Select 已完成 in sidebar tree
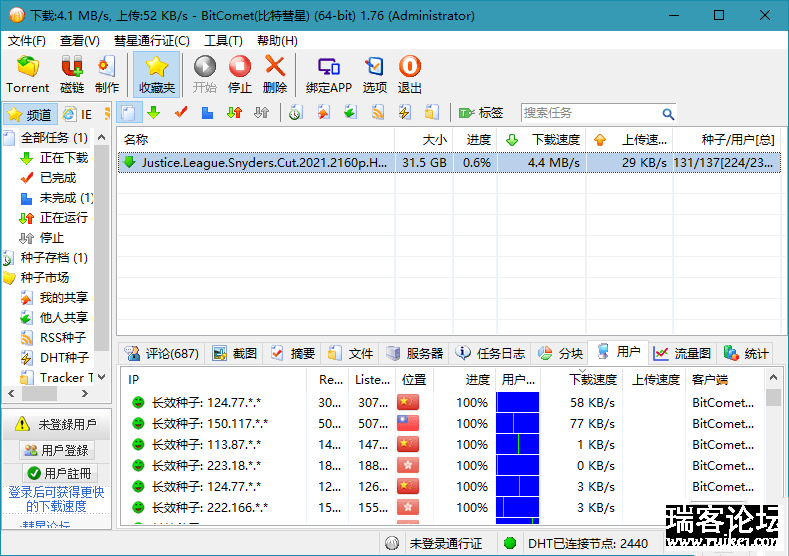The image size is (789, 556). pyautogui.click(x=58, y=178)
